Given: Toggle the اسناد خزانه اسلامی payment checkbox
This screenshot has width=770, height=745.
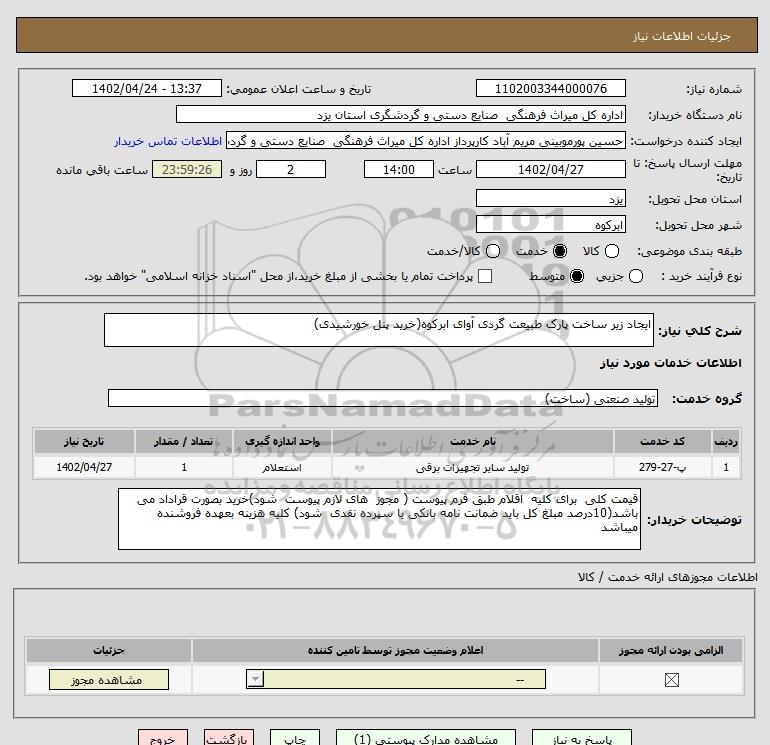Looking at the screenshot, I should pos(485,276).
